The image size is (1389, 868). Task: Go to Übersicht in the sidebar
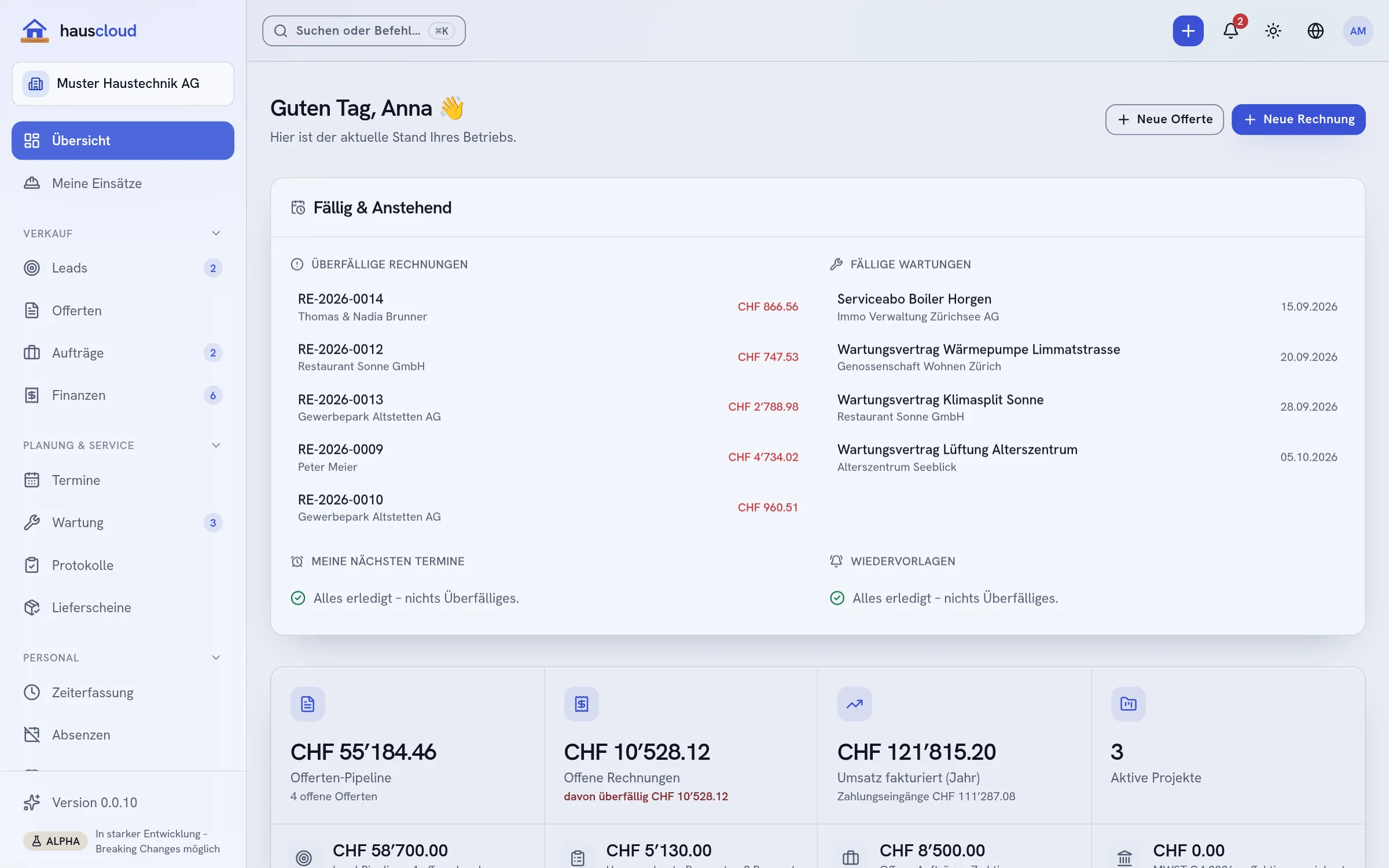pos(123,141)
